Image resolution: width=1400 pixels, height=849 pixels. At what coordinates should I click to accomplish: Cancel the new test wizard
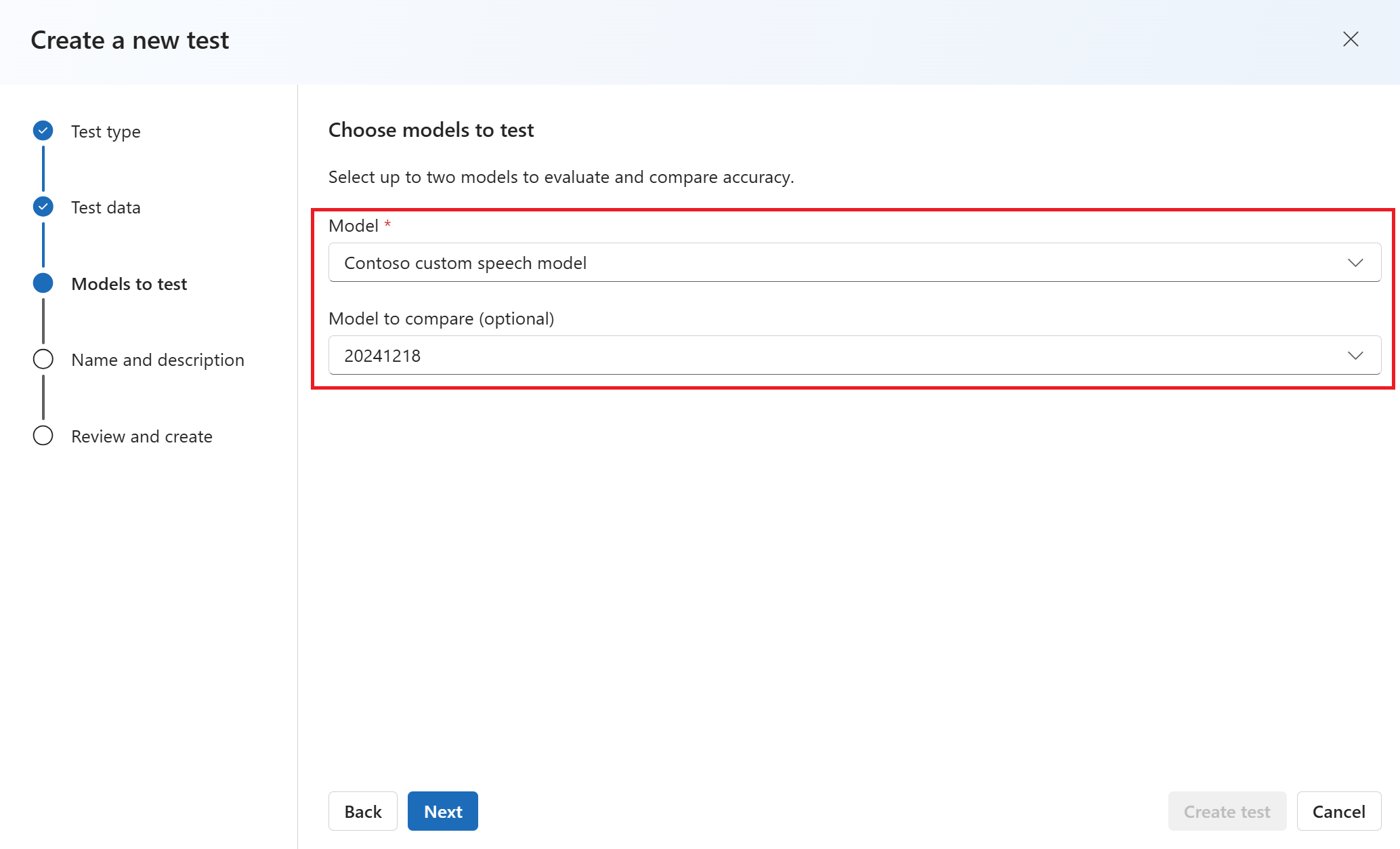(x=1339, y=811)
